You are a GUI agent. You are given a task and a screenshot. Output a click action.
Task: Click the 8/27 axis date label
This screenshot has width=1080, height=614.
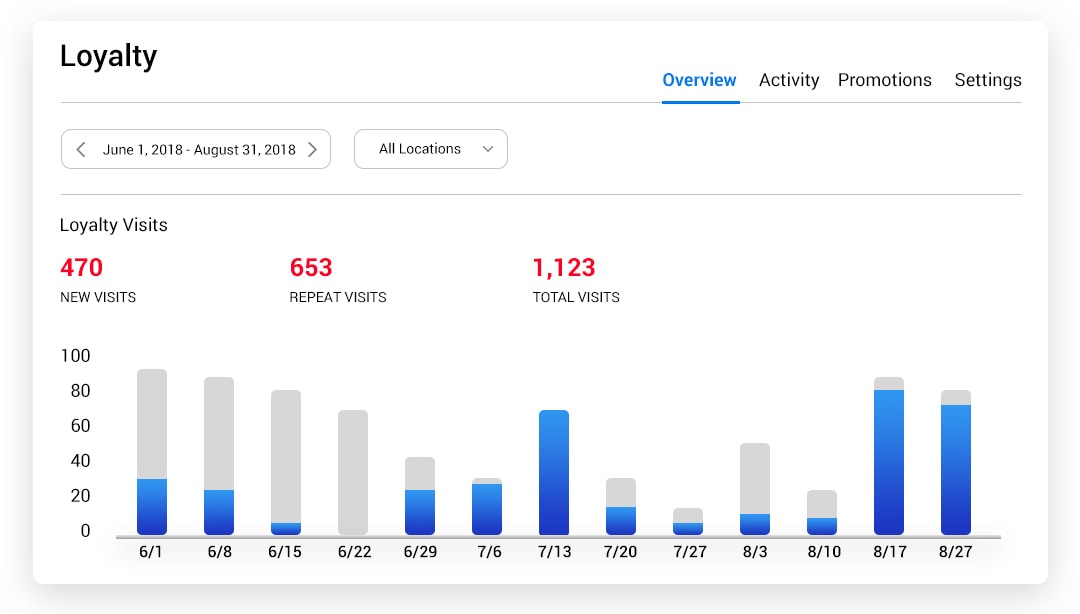(956, 552)
